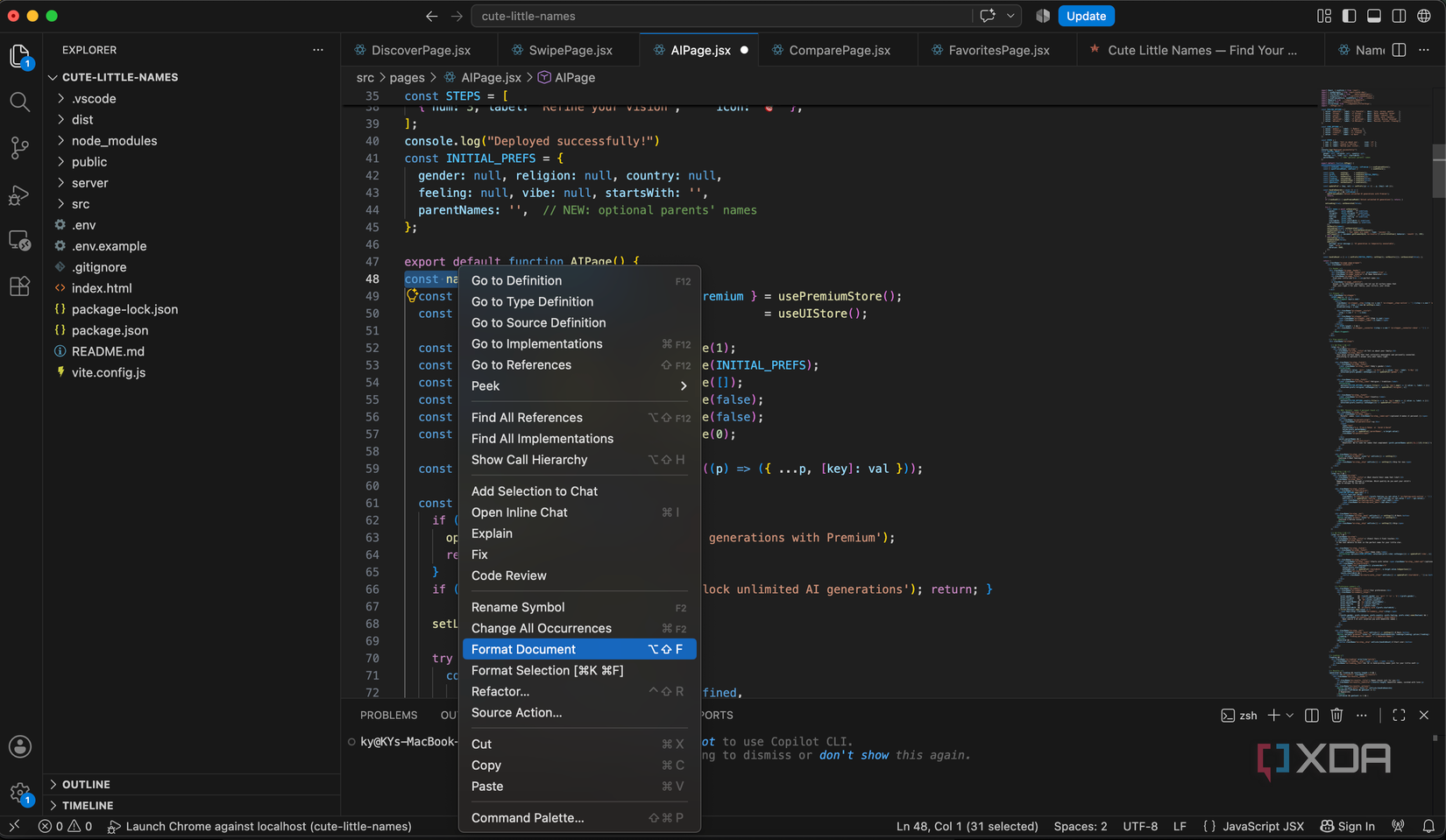Click the Customize Layout icon
1446x840 pixels.
click(1324, 16)
